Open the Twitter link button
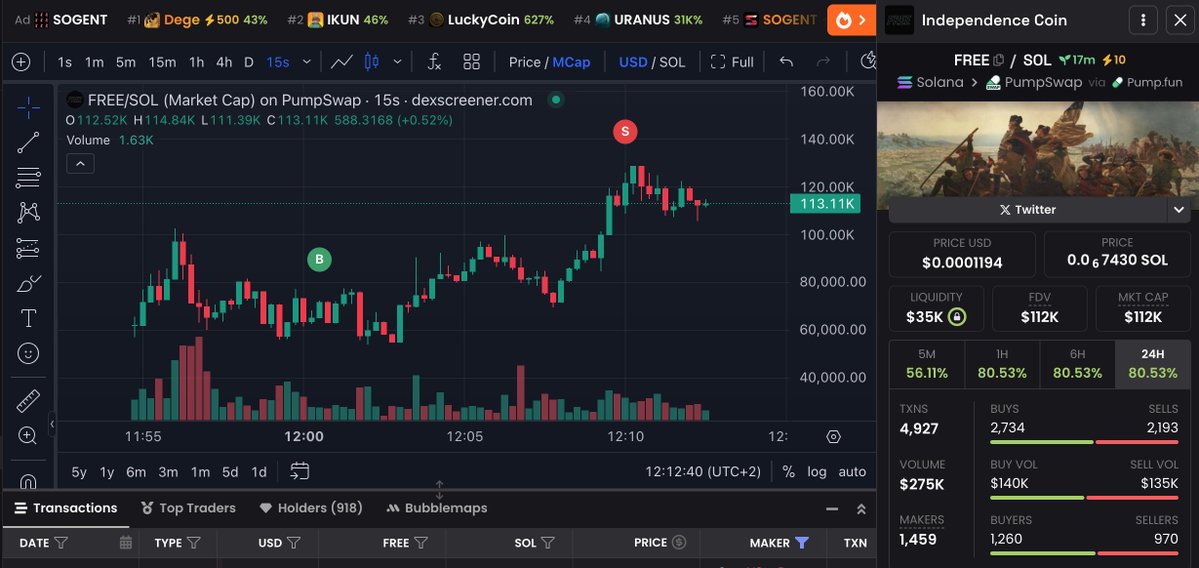Viewport: 1199px width, 568px height. pos(1028,209)
